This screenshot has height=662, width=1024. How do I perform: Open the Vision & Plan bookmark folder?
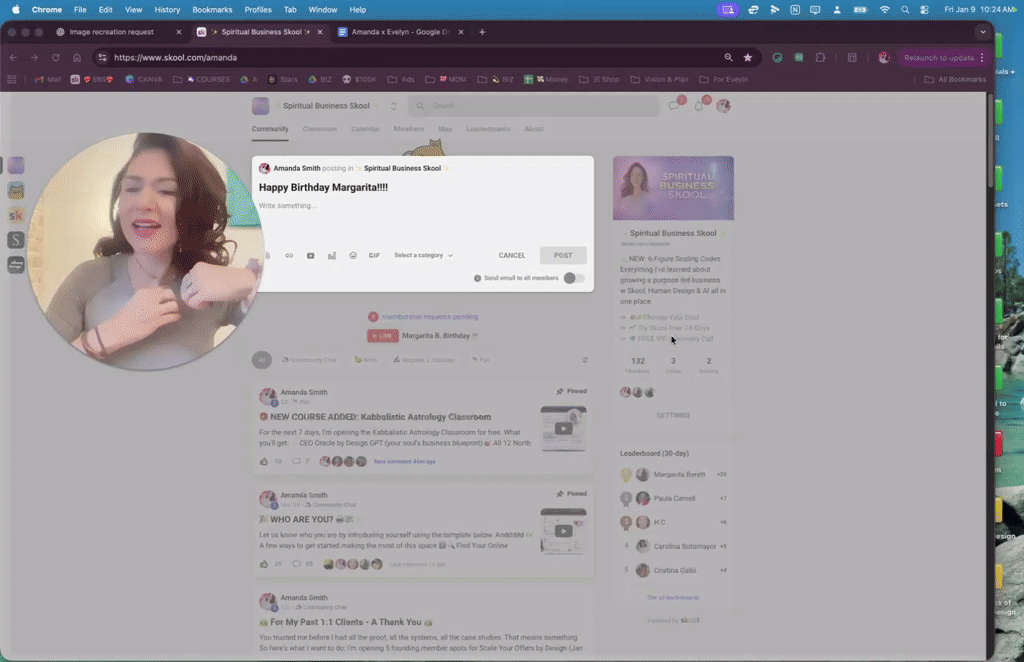tap(659, 80)
